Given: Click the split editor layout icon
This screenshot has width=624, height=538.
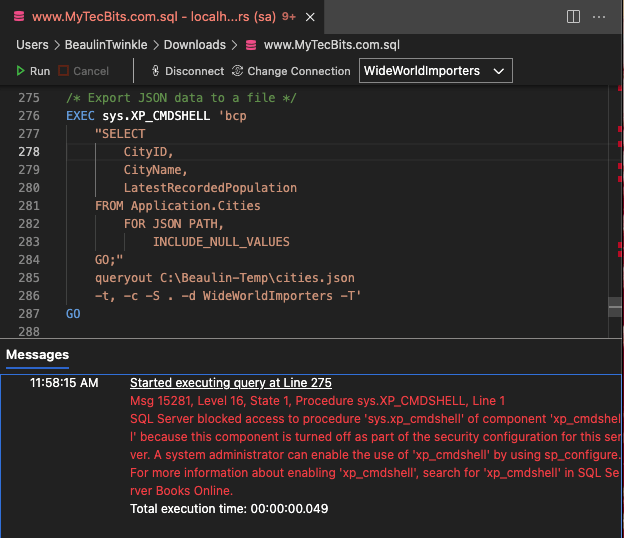Looking at the screenshot, I should coord(573,17).
